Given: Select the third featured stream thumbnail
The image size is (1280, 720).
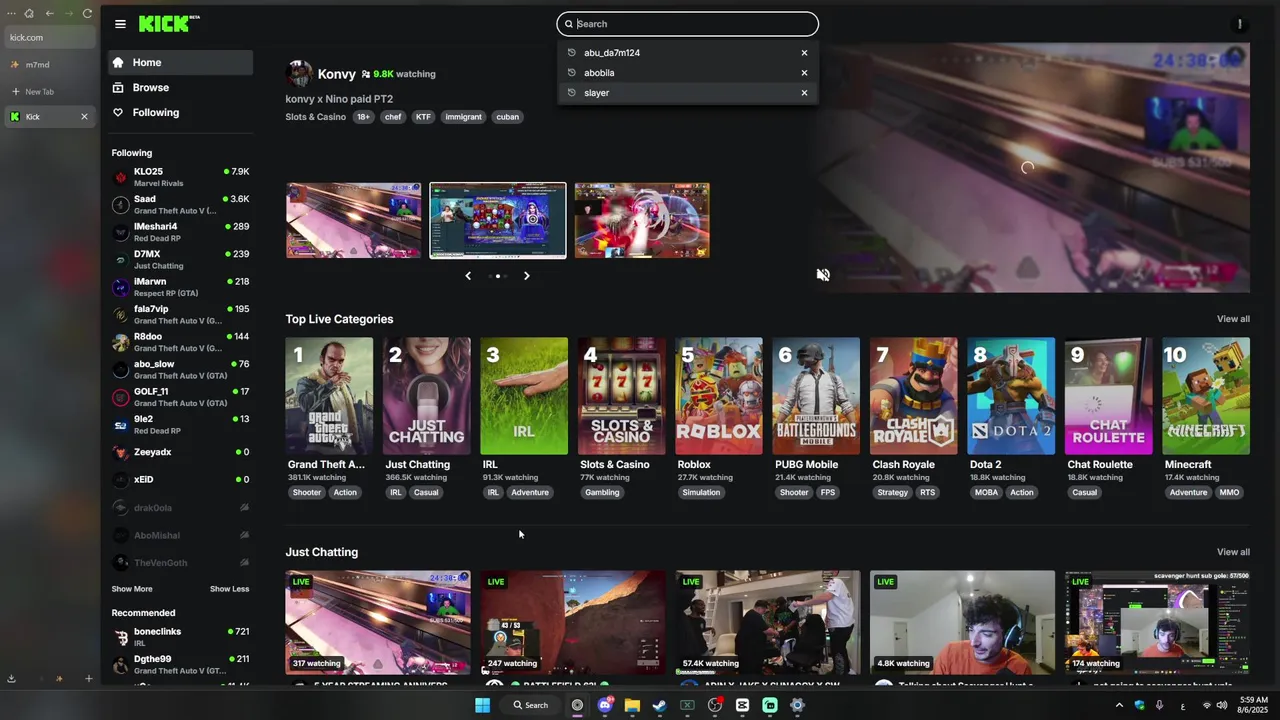Looking at the screenshot, I should point(642,220).
